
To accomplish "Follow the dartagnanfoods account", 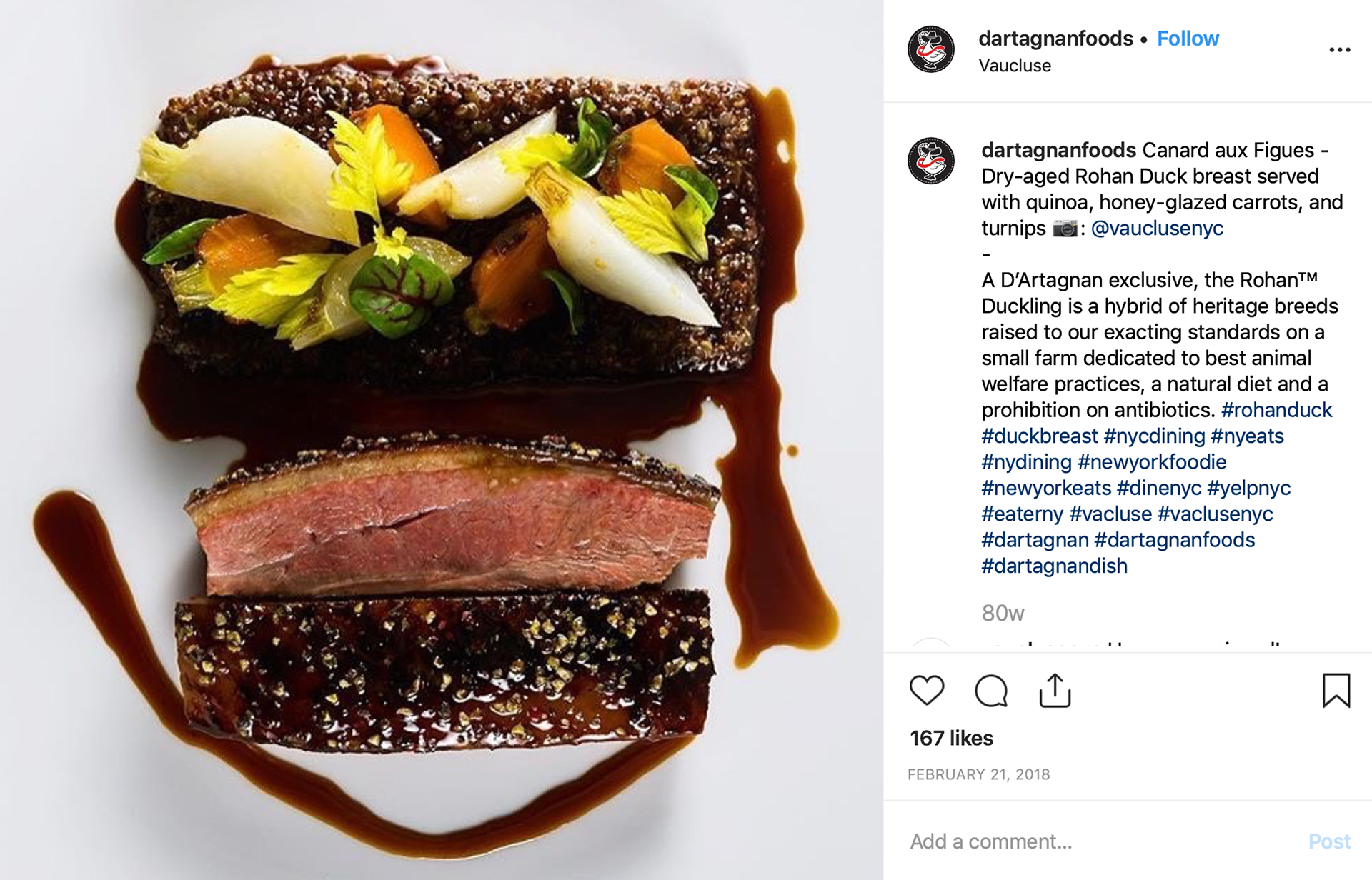I will (x=1188, y=39).
